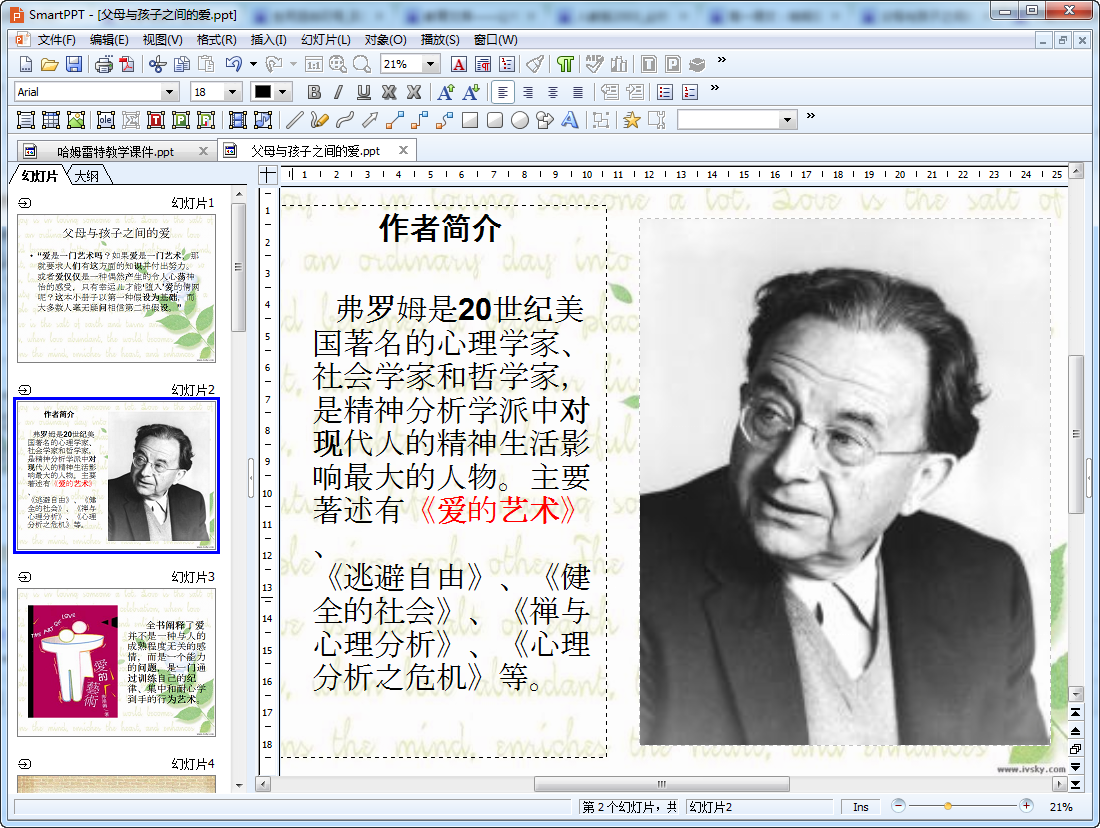Expand the font size 18 dropdown
The height and width of the screenshot is (828, 1100).
click(x=233, y=92)
